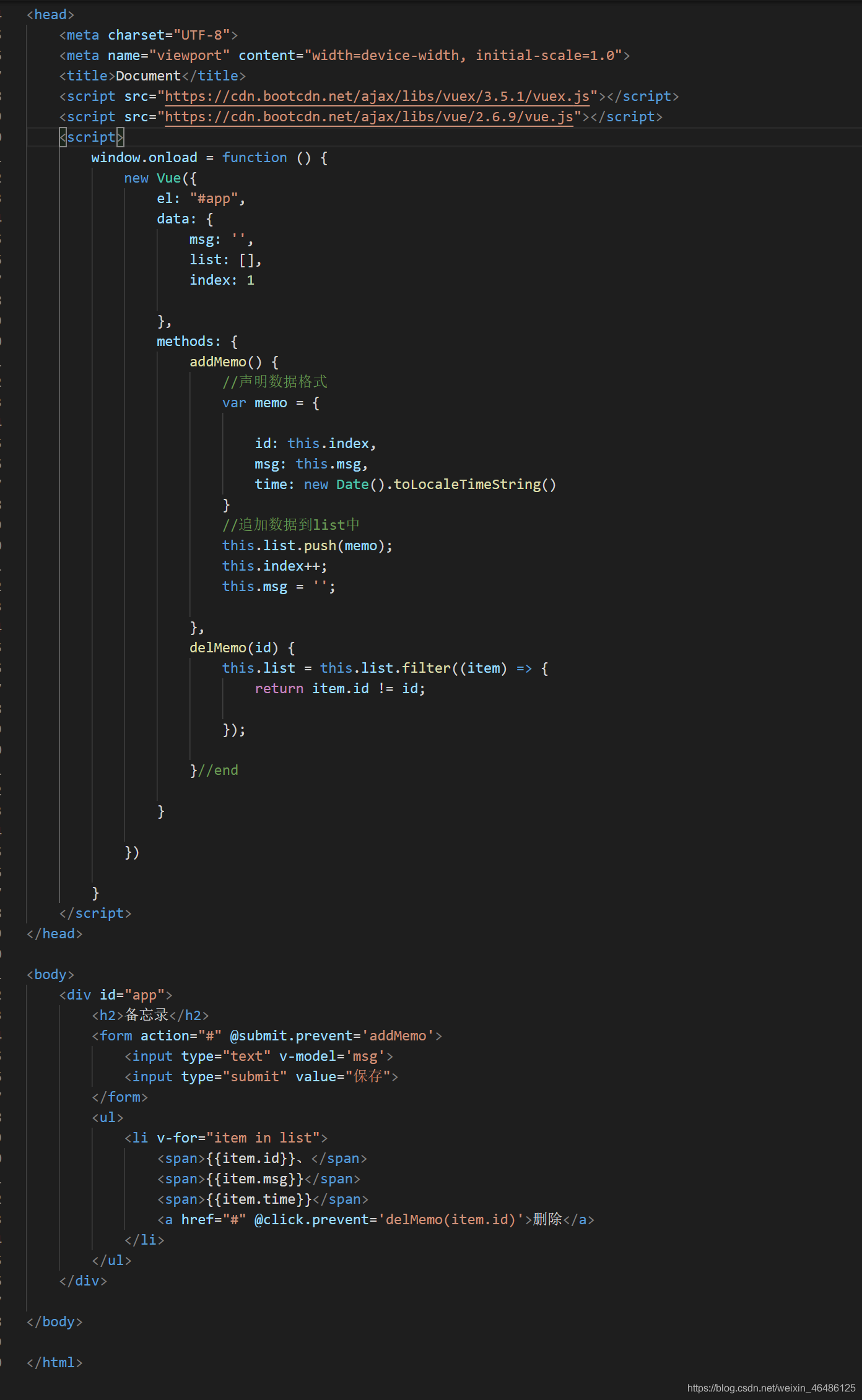Click the <h2>备忘录</h2> line
Image resolution: width=862 pixels, height=1400 pixels.
pos(150,1016)
